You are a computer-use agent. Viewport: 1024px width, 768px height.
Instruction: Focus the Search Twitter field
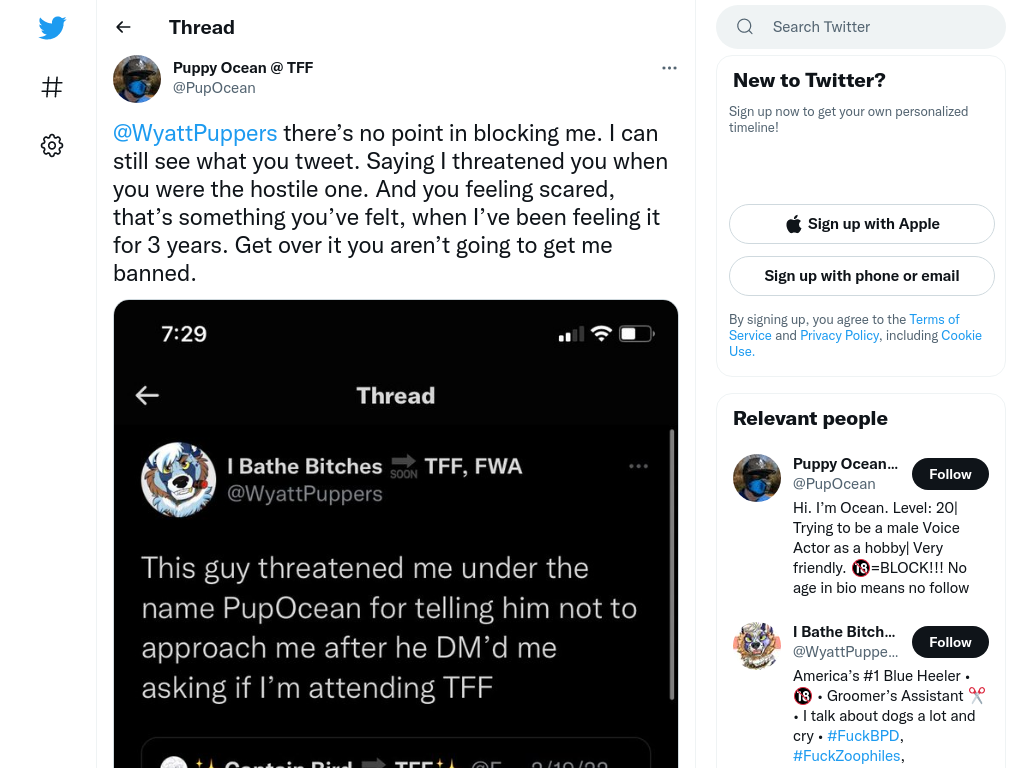[x=861, y=27]
